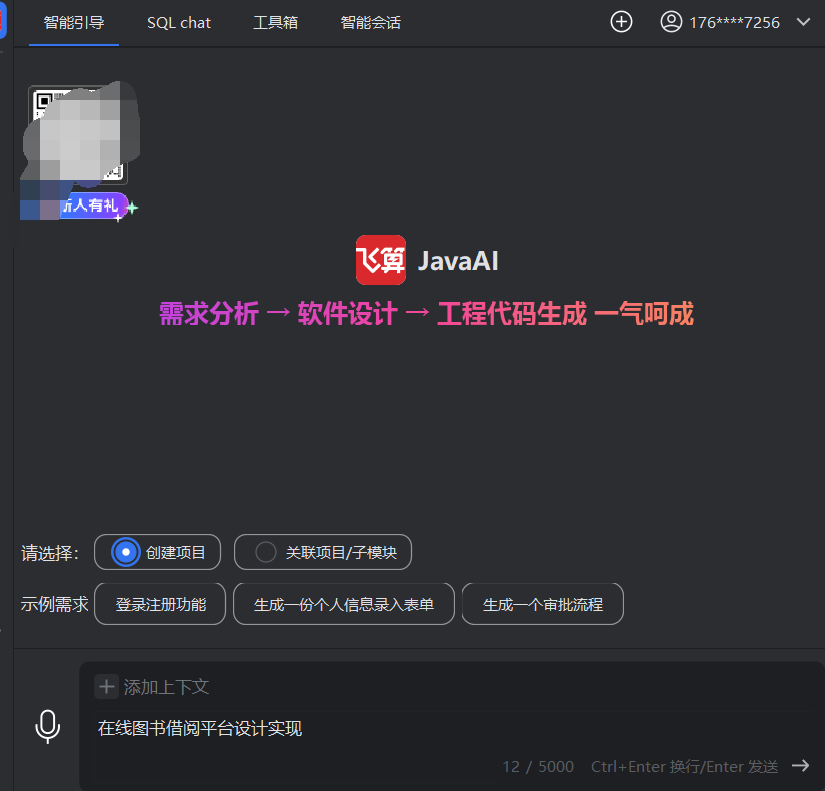Click the plus icon before 添加上下文
The image size is (825, 791).
[107, 687]
